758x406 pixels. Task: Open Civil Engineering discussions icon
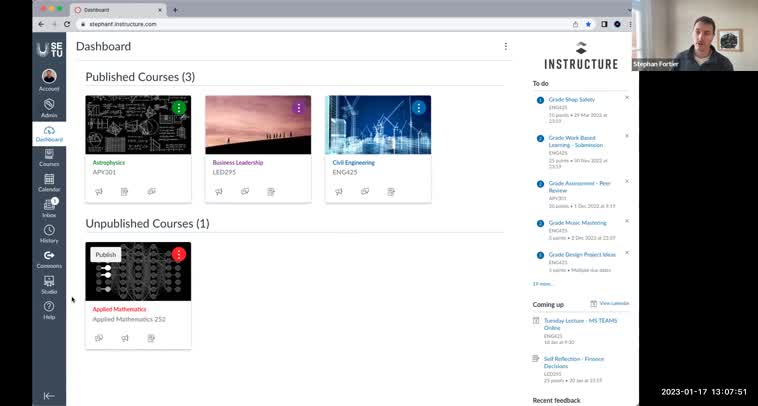click(364, 191)
